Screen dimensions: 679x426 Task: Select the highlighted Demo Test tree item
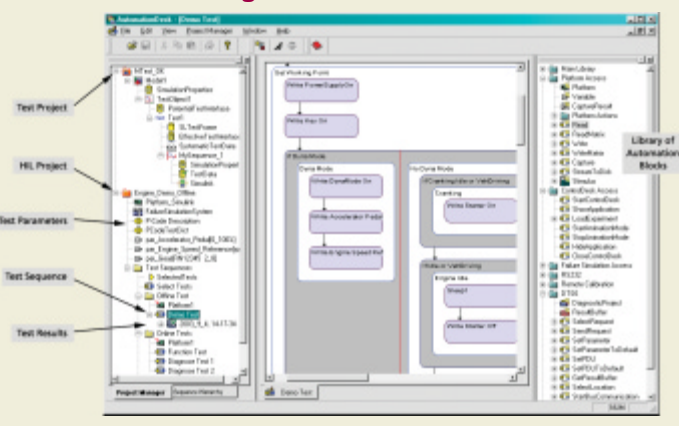pos(183,314)
